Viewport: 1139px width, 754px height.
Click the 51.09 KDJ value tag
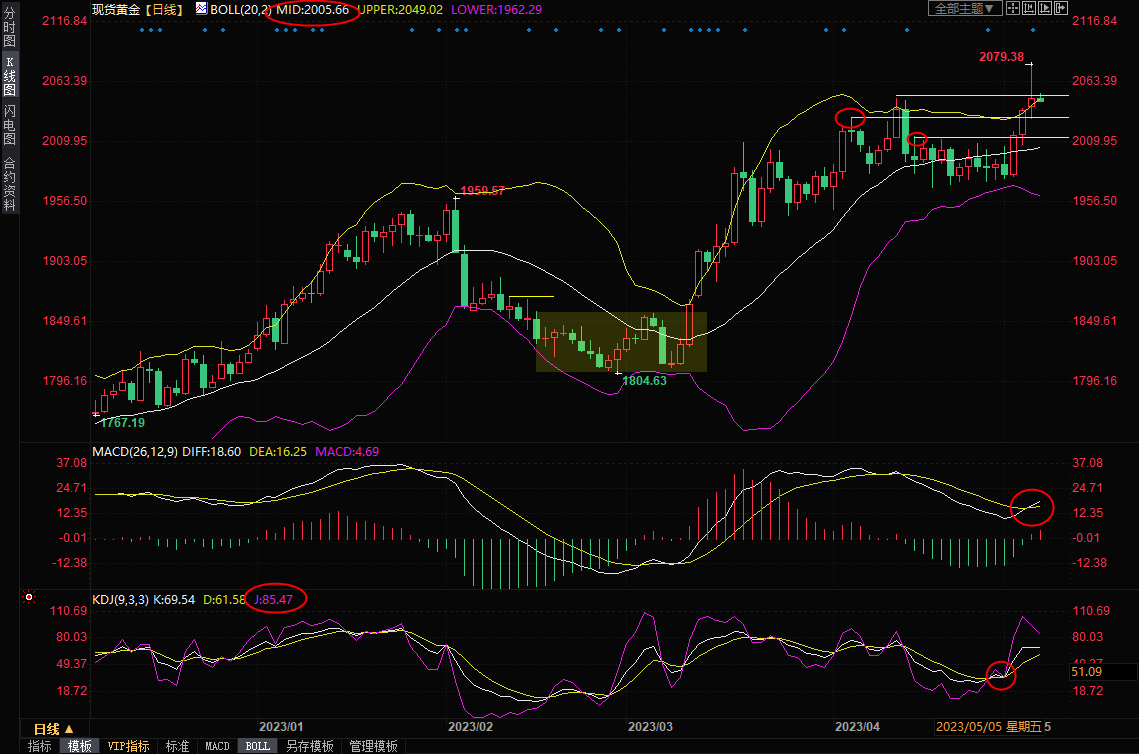click(x=1086, y=672)
